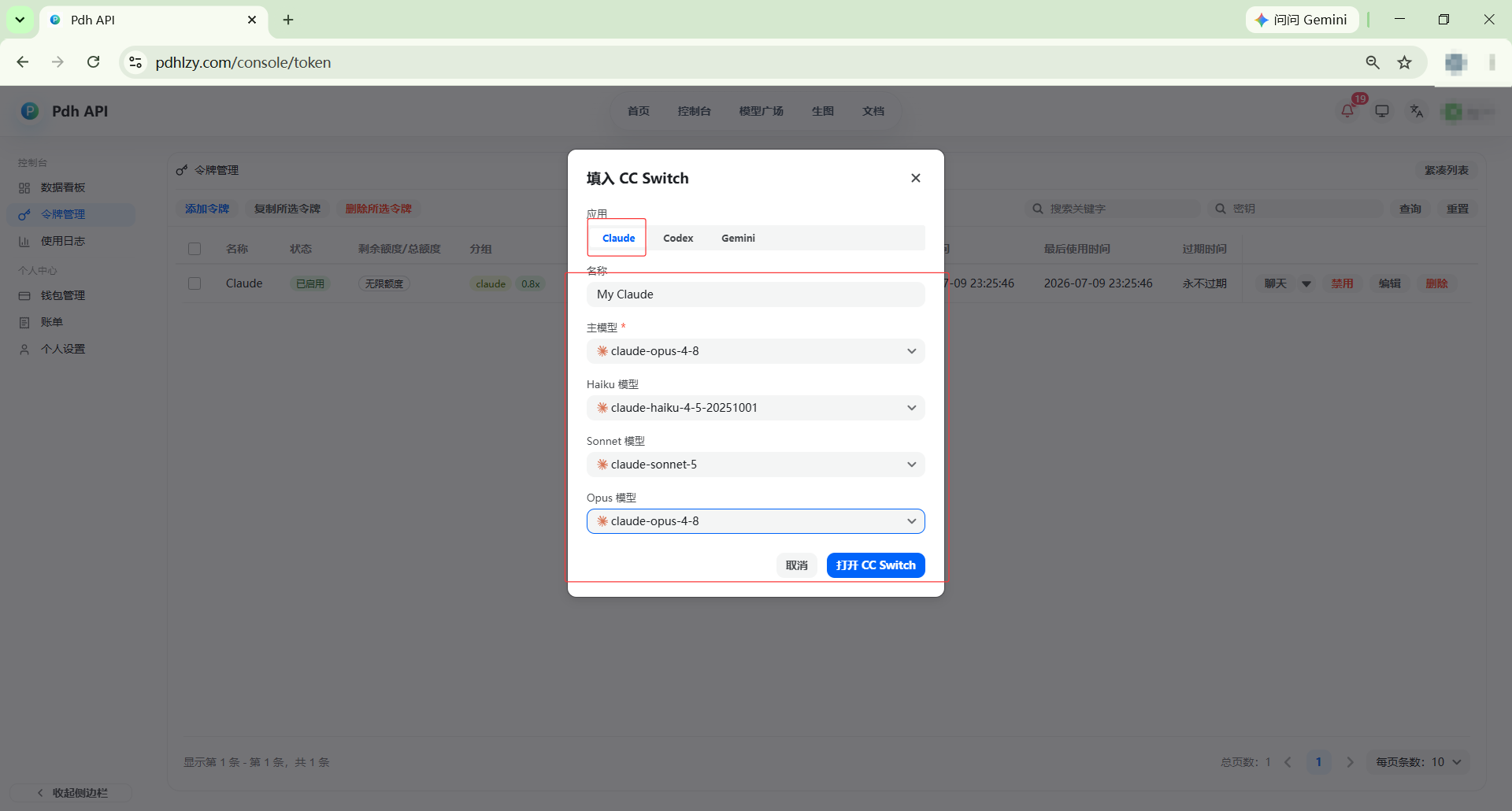1512x811 pixels.
Task: Click the 问问 Gemini button
Action: coord(1302,20)
